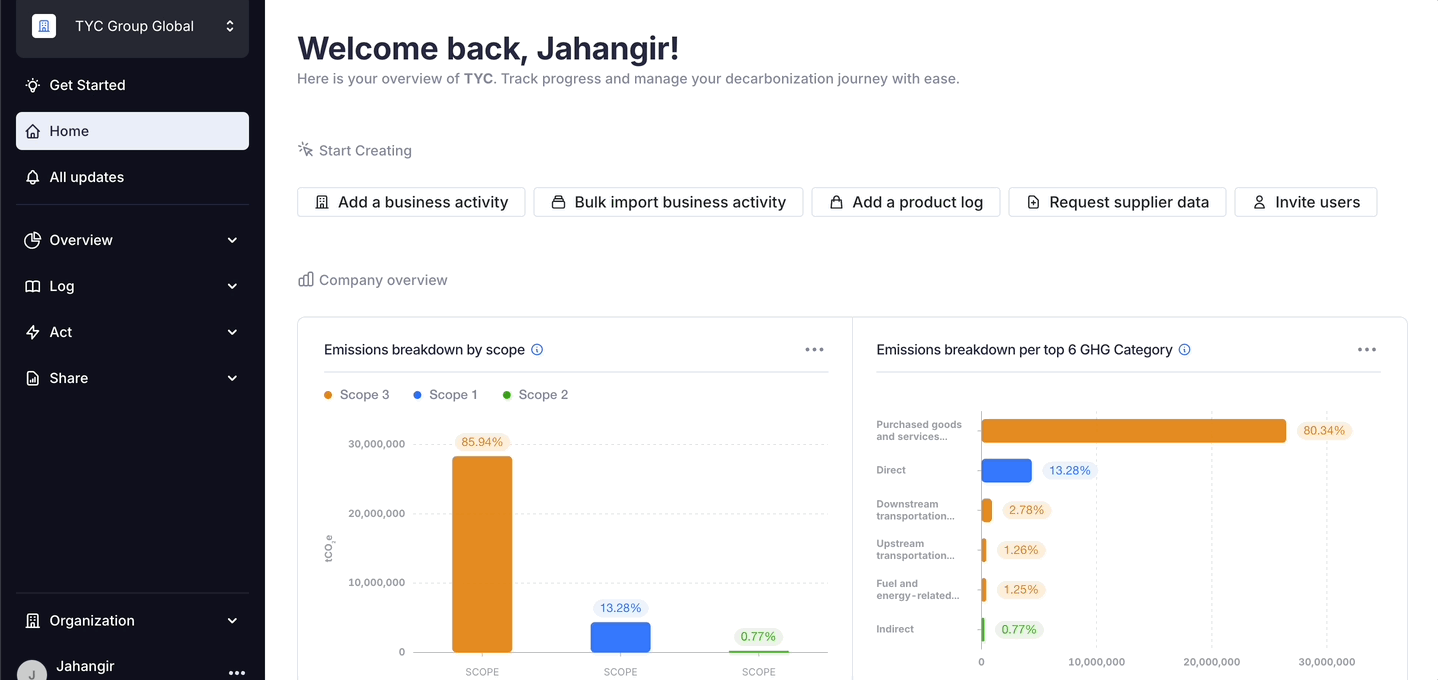
Task: Click info icon beside Emissions breakdown by scope
Action: 537,350
